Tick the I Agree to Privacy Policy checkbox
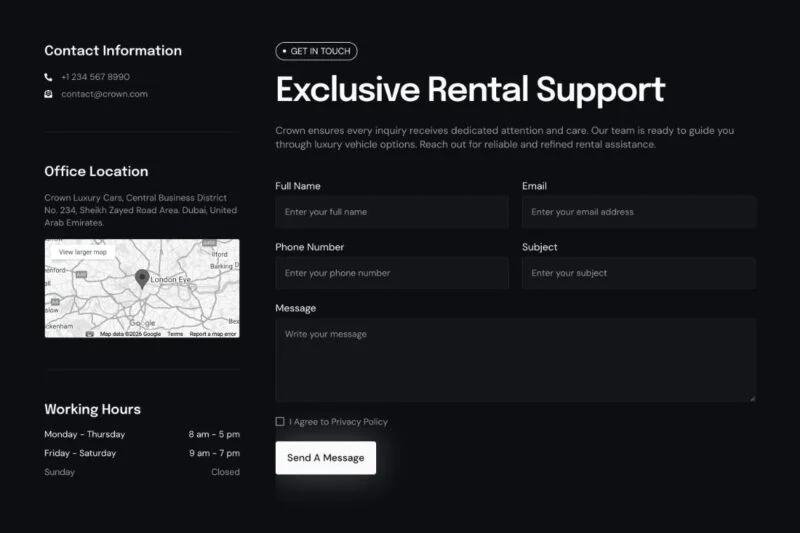The image size is (800, 533). coord(280,422)
